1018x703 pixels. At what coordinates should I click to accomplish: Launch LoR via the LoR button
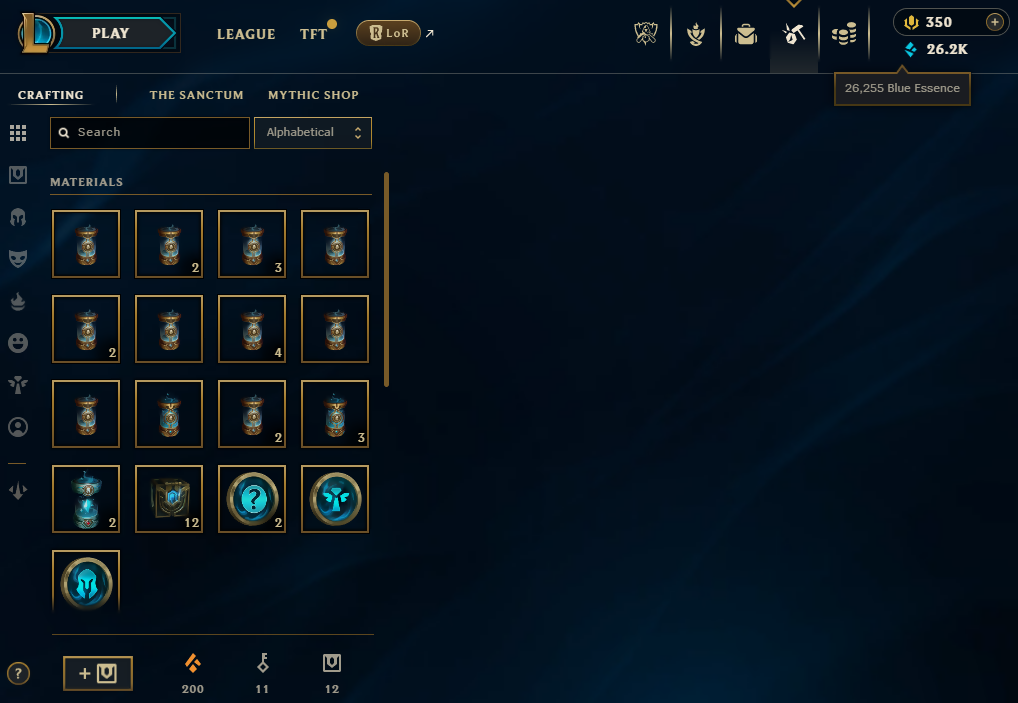(x=388, y=33)
